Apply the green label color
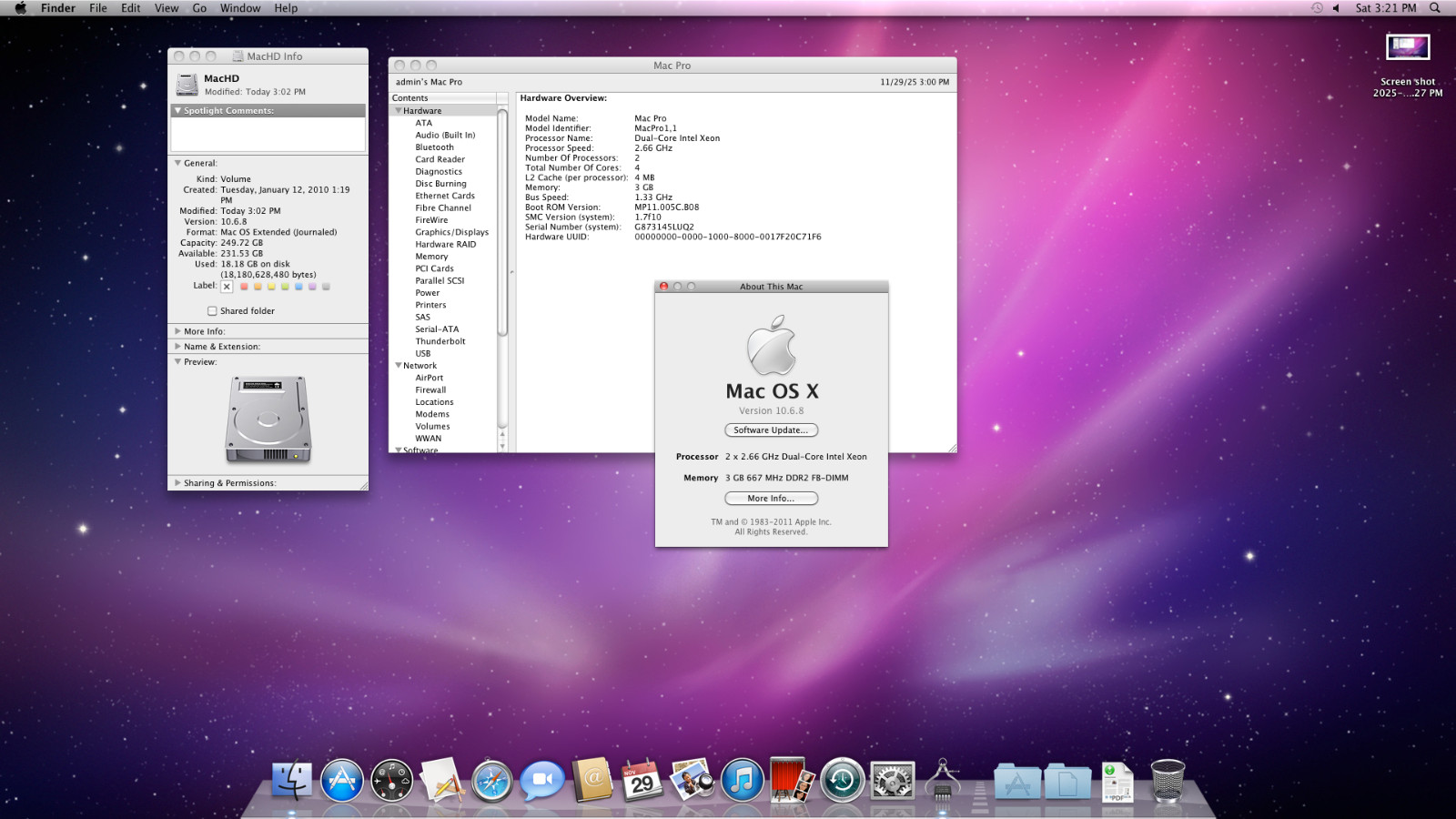The image size is (1456, 819). (285, 287)
